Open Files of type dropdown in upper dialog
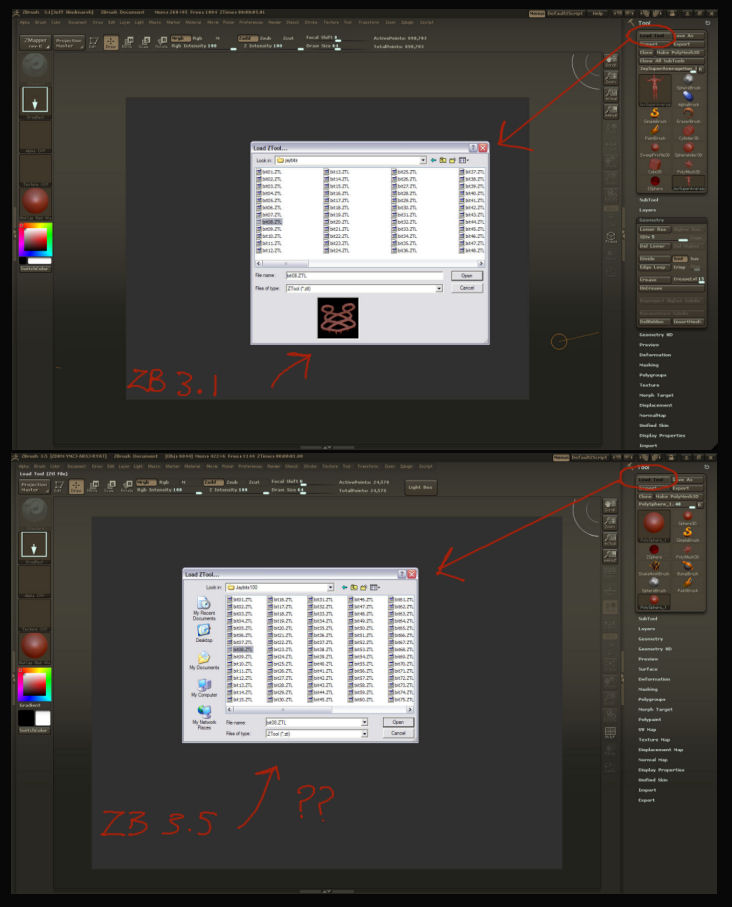 tap(439, 288)
